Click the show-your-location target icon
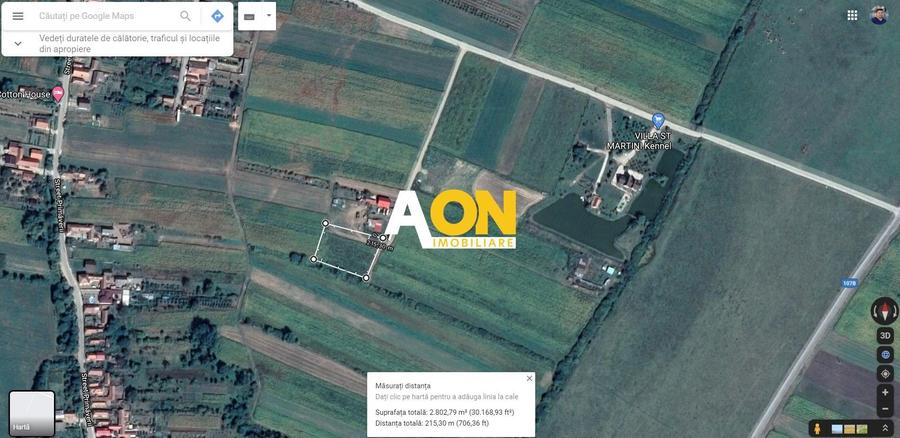Image resolution: width=900 pixels, height=438 pixels. coord(885,373)
